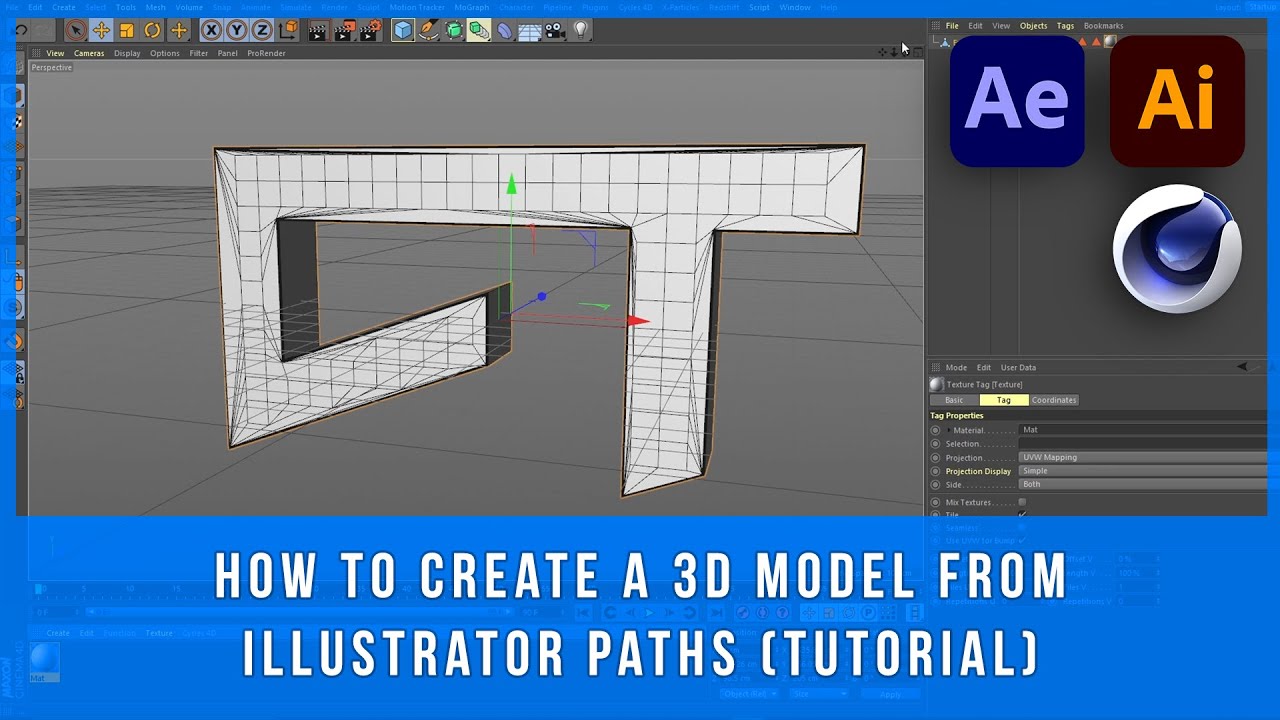This screenshot has width=1280, height=720.
Task: Open the floor environment icon
Action: (530, 31)
